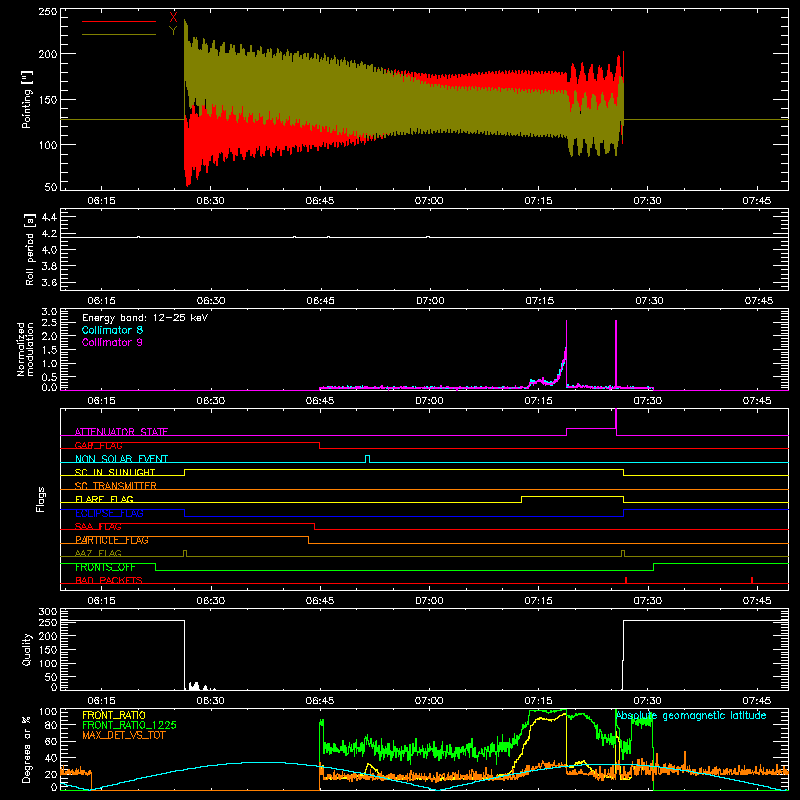Select 'Energy band: 12-25 keV' text
The height and width of the screenshot is (800, 800).
point(145,318)
